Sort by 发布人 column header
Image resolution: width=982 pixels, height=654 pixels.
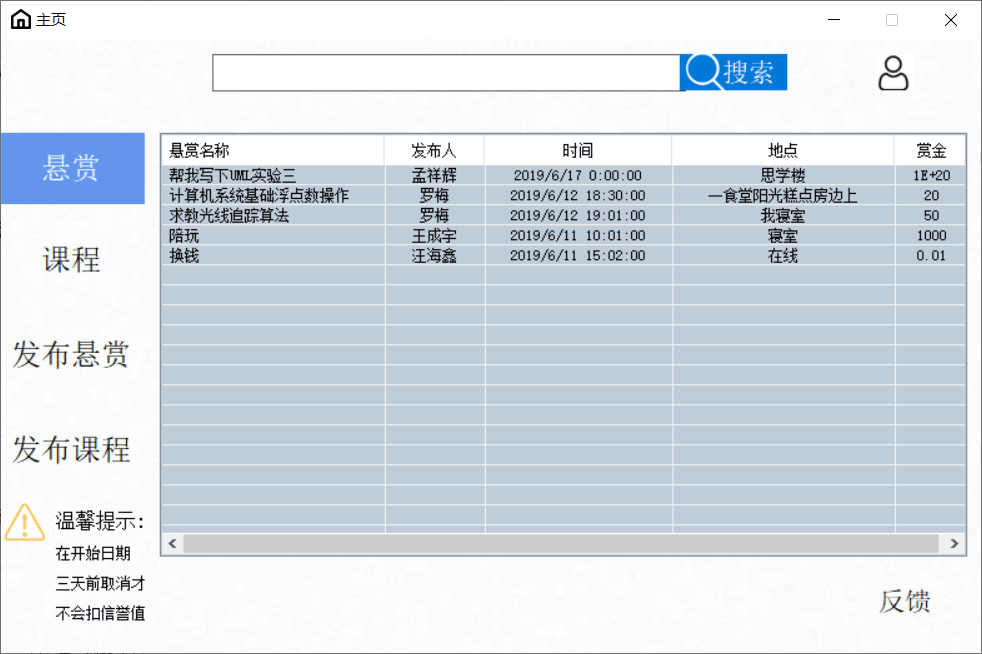(434, 150)
